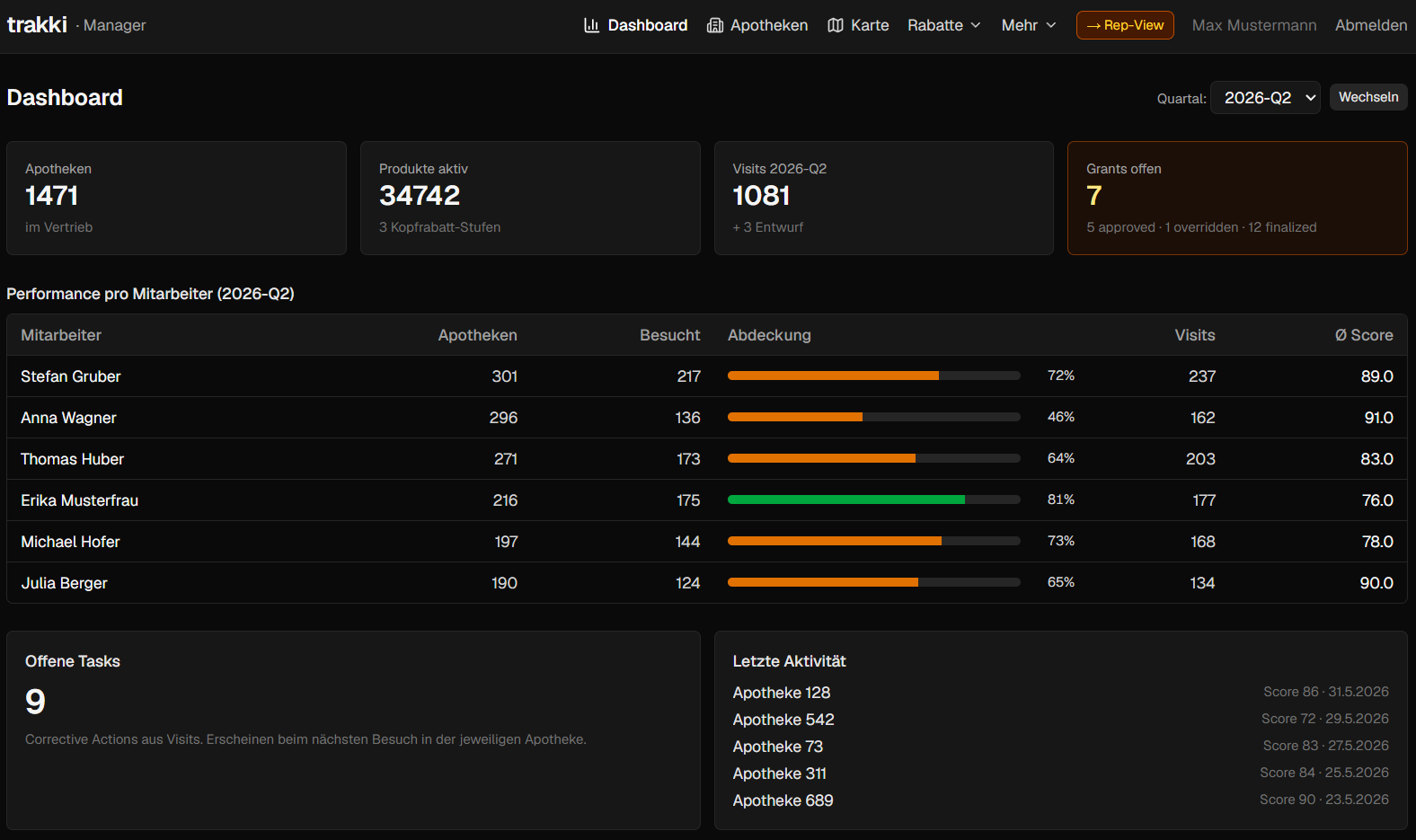
Task: Open the Grants offen card
Action: 1237,198
